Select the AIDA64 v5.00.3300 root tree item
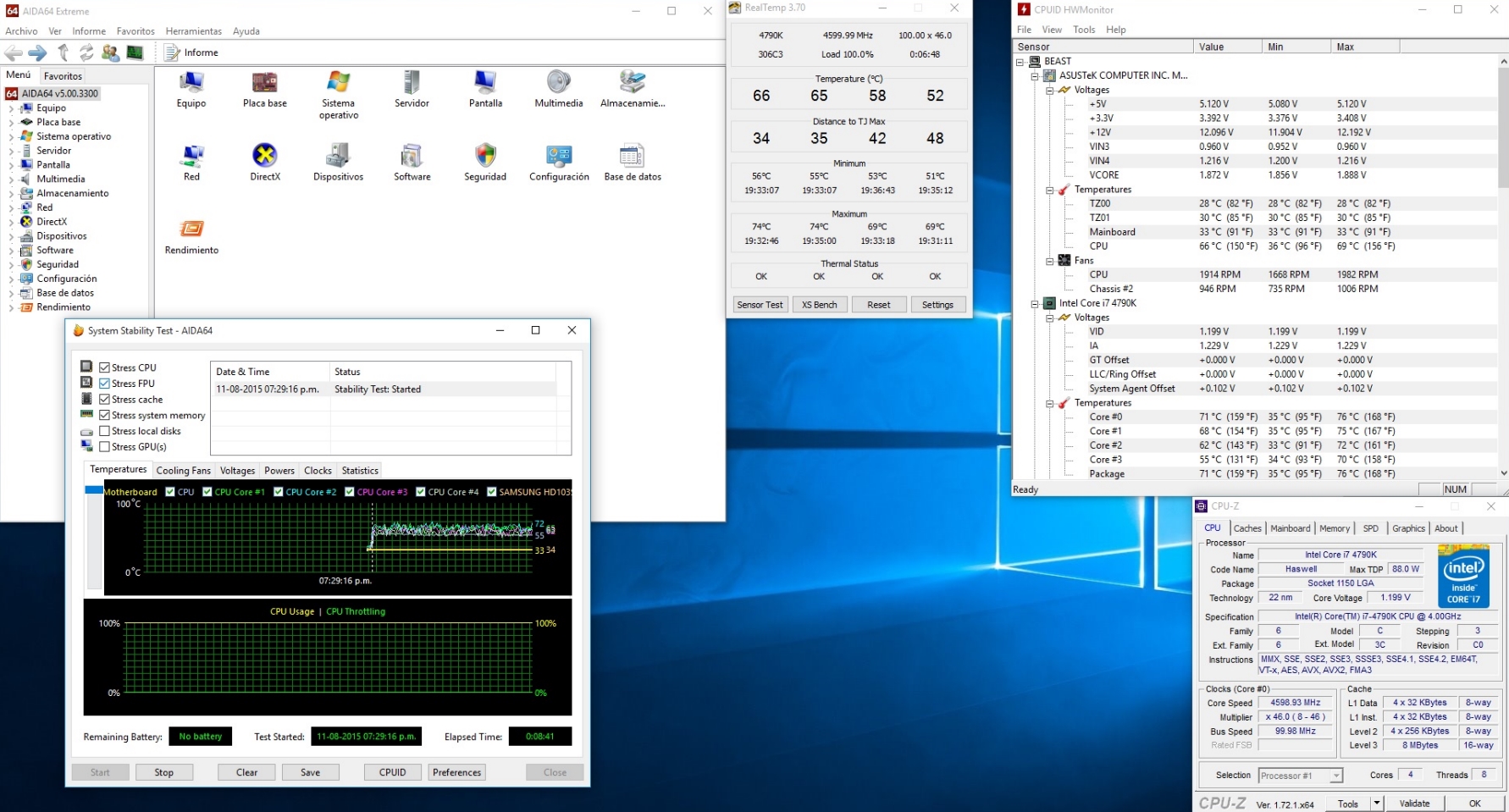 coord(53,93)
